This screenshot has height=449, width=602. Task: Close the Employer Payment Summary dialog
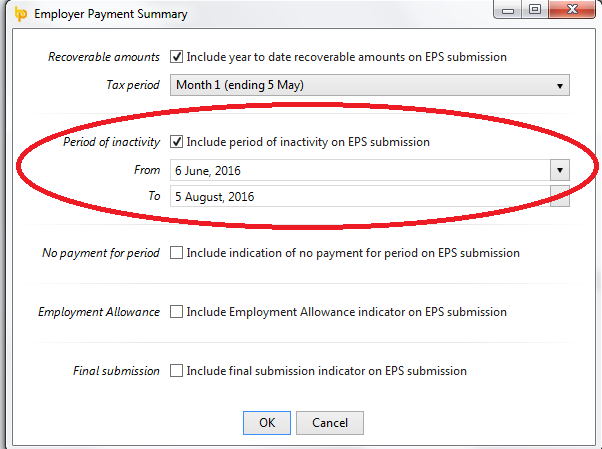coord(572,10)
